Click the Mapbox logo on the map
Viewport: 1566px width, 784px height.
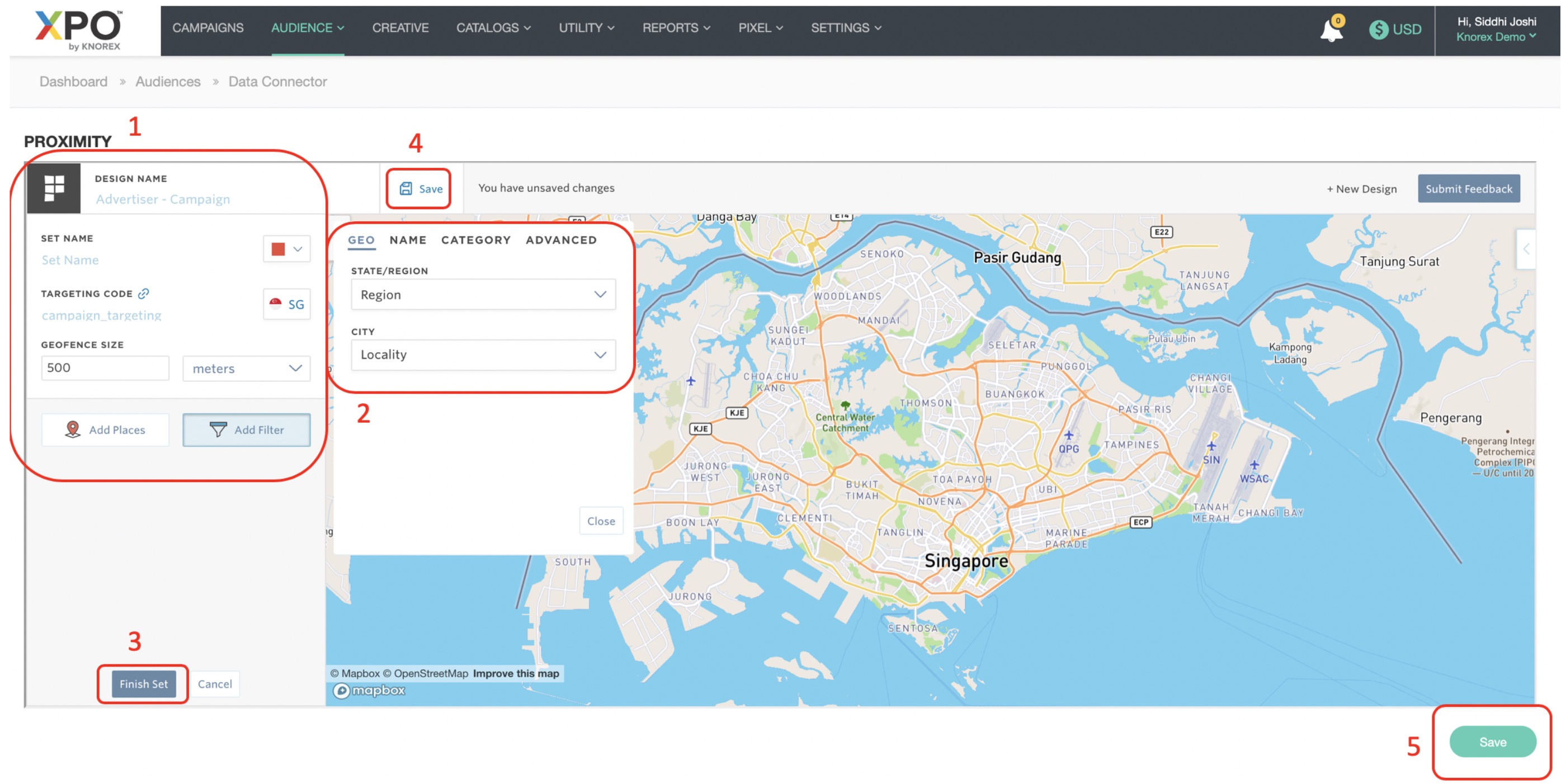369,691
